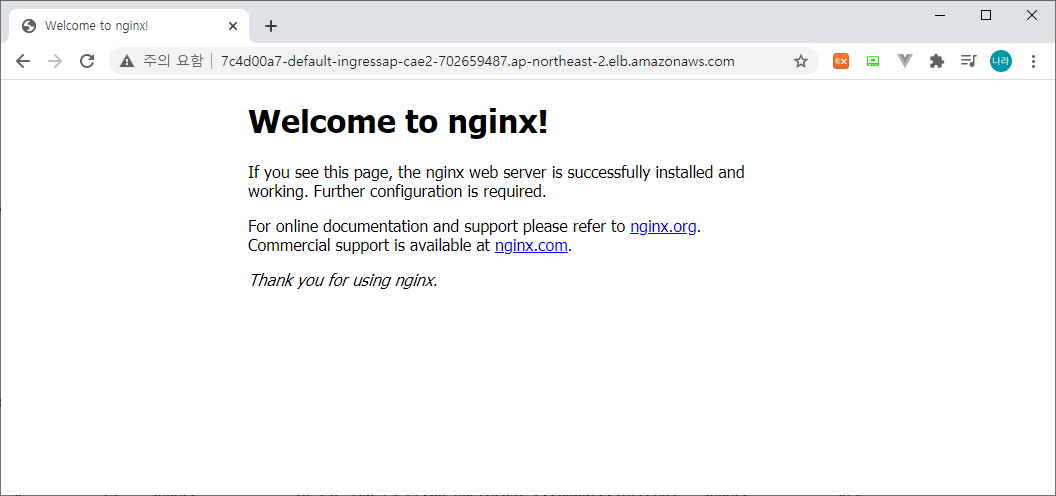Bookmark this page with the star icon

click(x=800, y=61)
